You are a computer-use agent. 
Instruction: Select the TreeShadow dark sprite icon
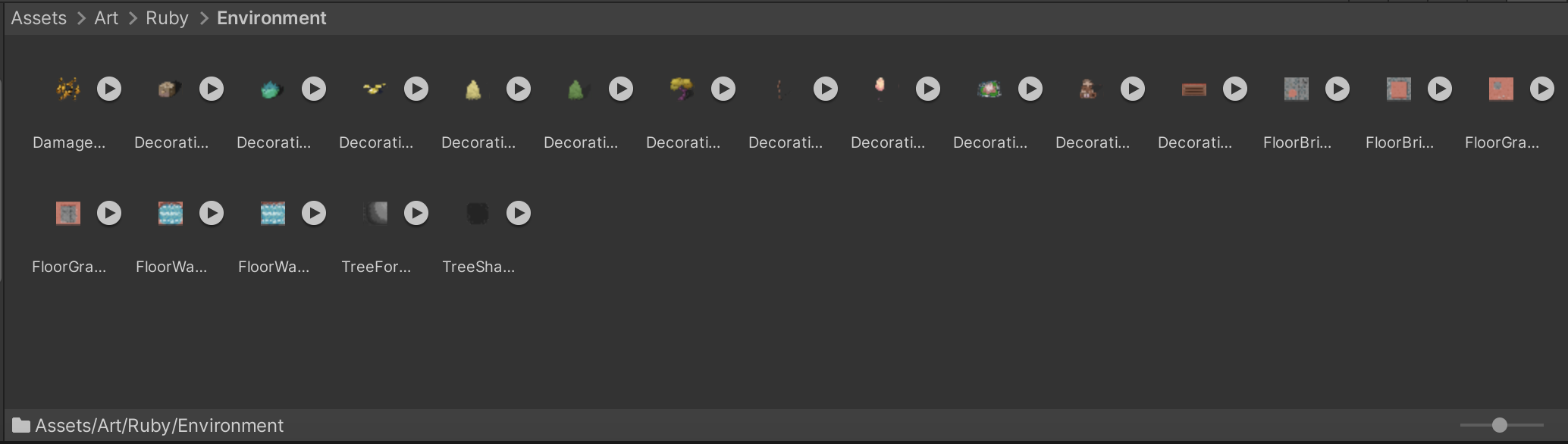[477, 214]
